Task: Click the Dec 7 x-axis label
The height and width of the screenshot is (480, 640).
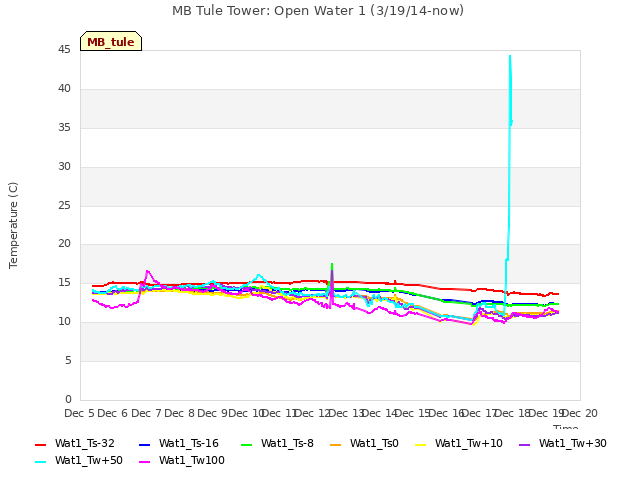Action: [x=146, y=413]
